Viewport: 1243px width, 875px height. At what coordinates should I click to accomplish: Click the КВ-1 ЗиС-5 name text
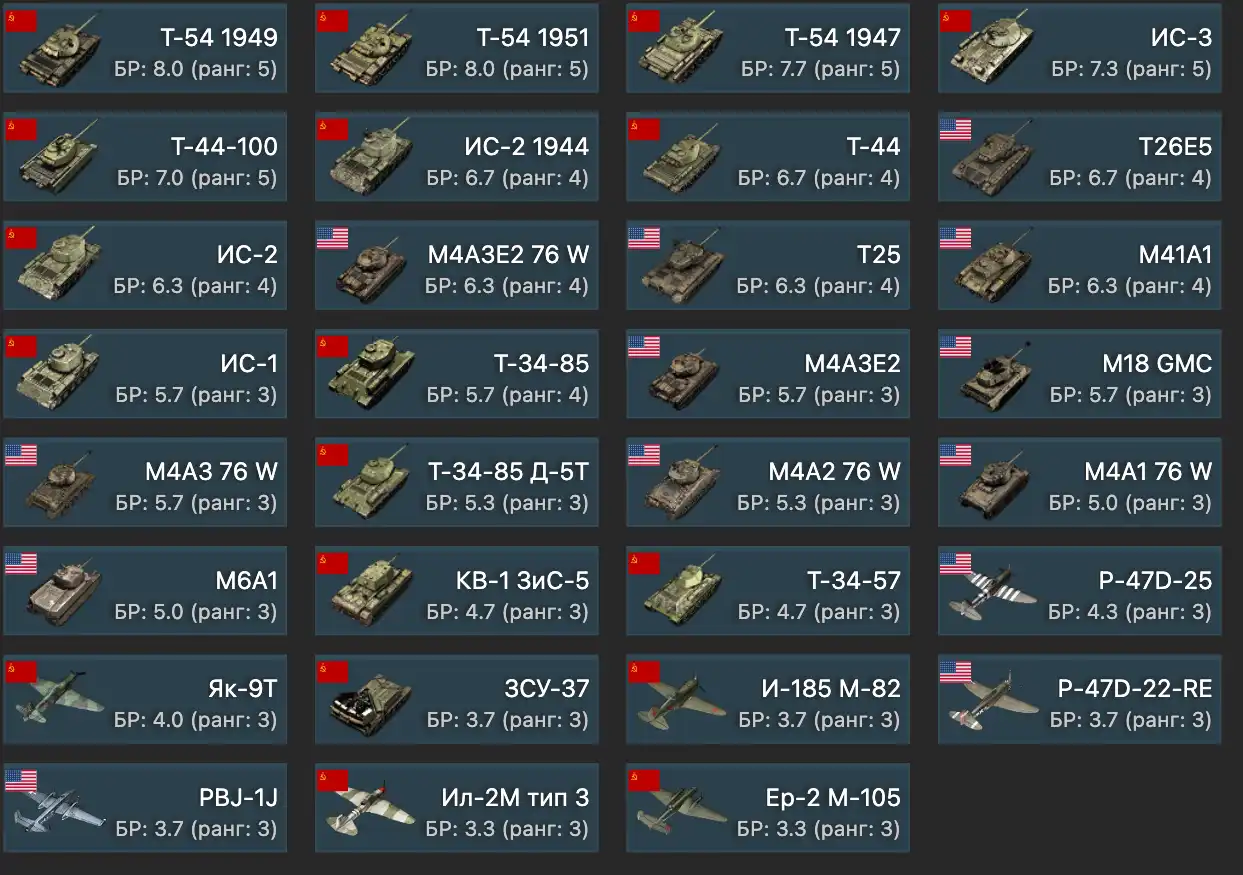522,580
